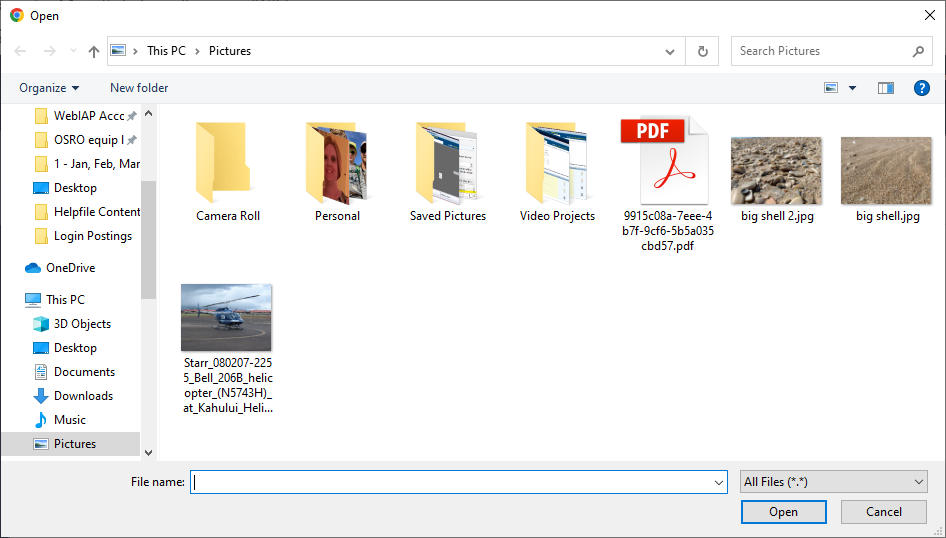Click the Music note icon
The image size is (946, 538).
pos(41,420)
